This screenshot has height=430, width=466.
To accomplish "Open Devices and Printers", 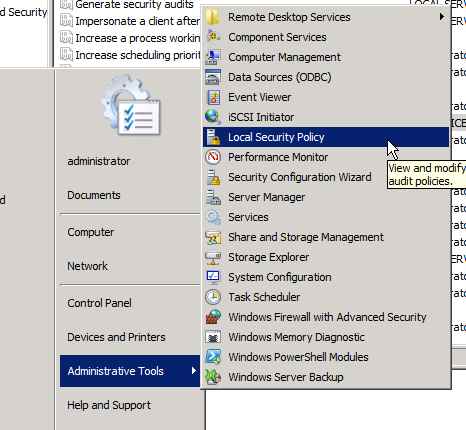I will click(x=116, y=337).
